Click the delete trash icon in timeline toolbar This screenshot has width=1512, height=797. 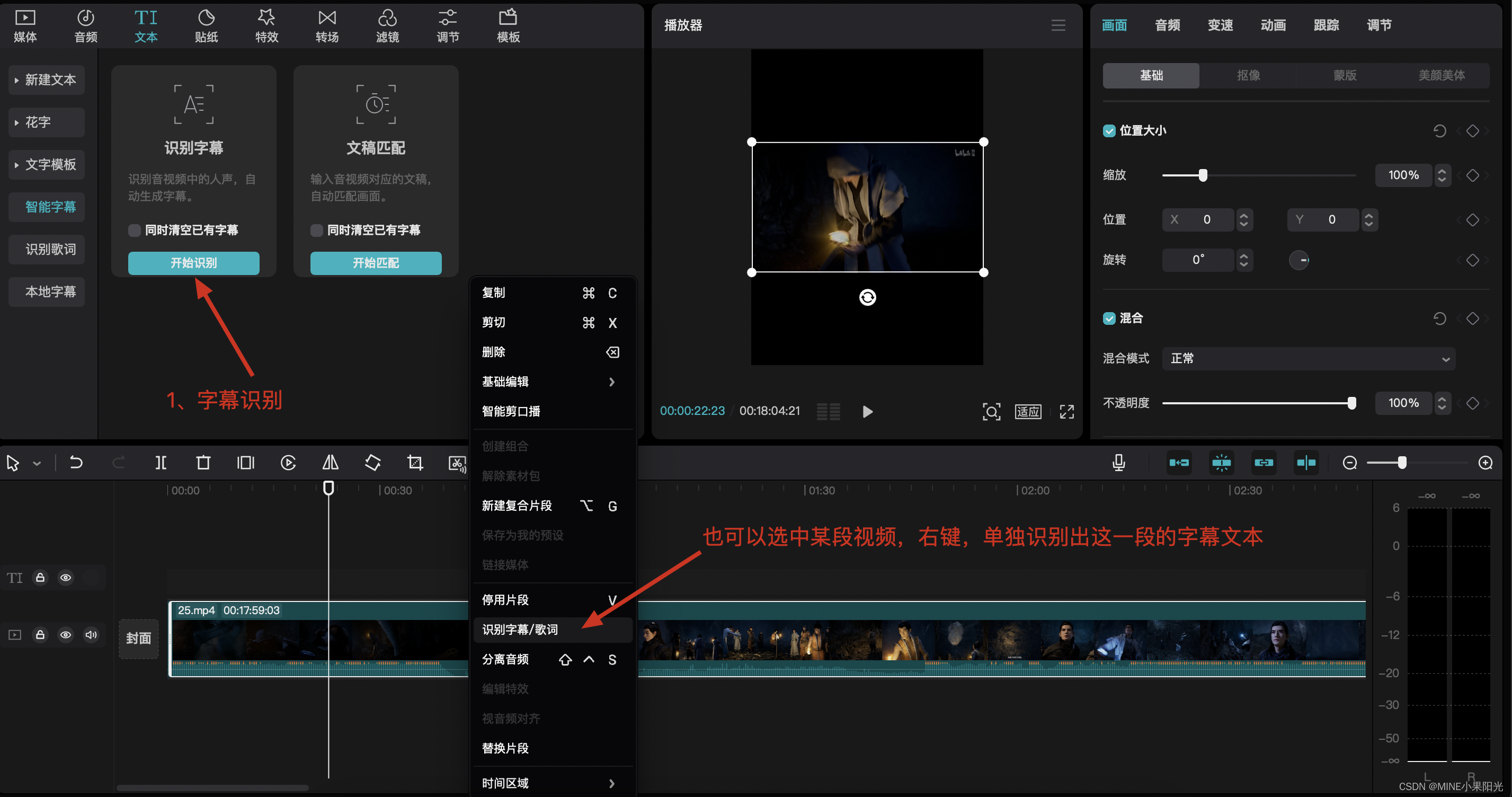pos(203,463)
